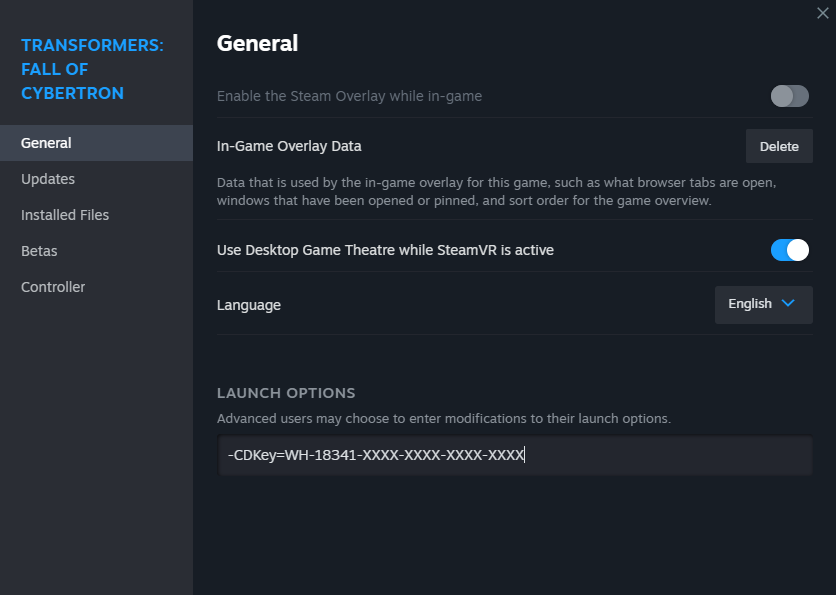Open the Installed Files section
Image resolution: width=836 pixels, height=595 pixels.
click(65, 215)
